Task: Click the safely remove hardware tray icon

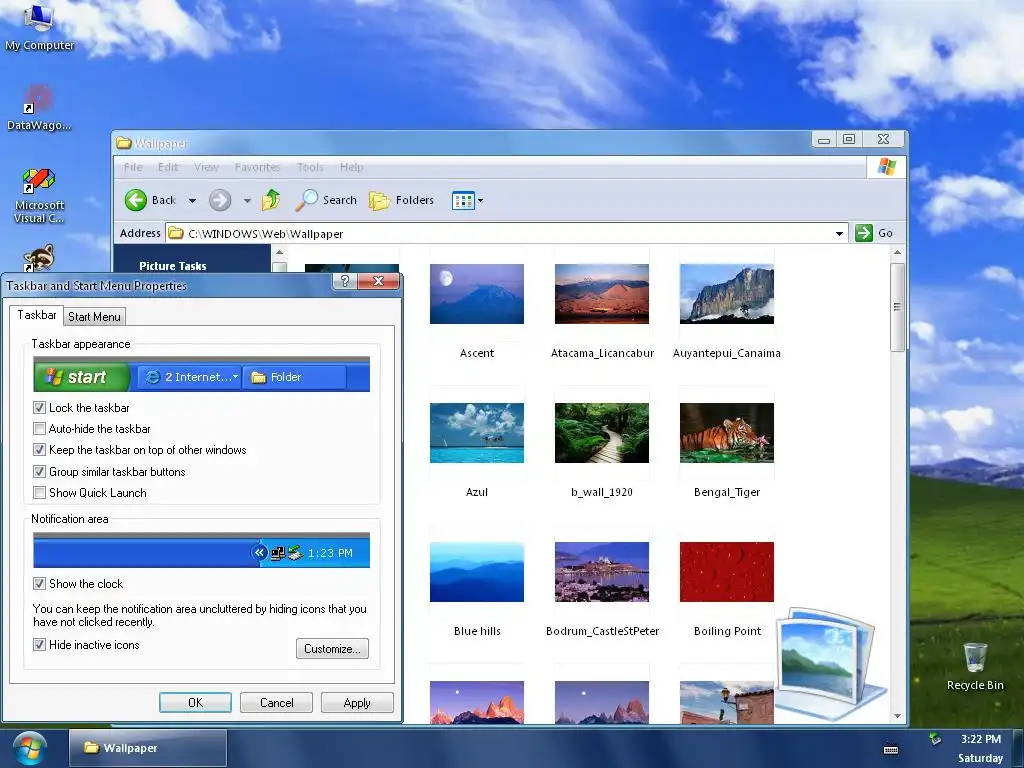Action: (x=935, y=739)
